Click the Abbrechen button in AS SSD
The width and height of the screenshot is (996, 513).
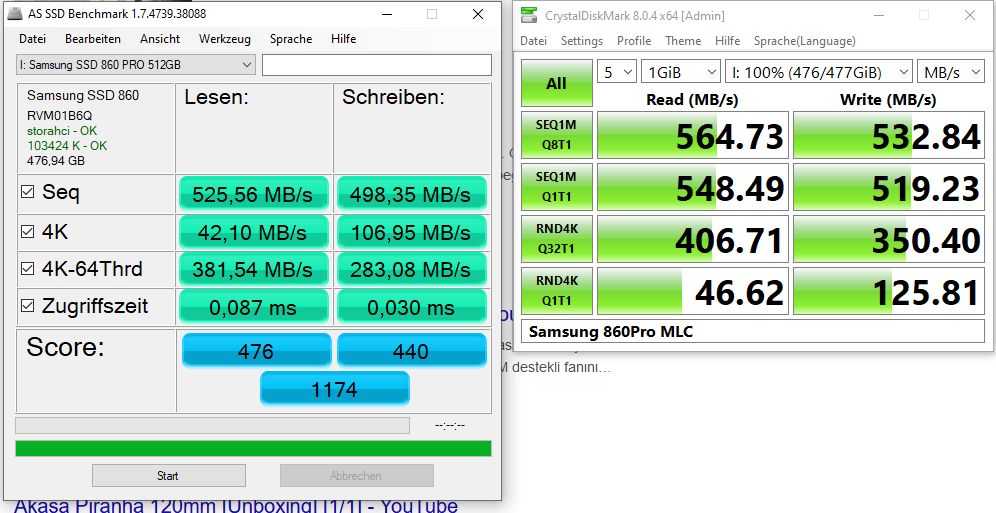coord(356,476)
